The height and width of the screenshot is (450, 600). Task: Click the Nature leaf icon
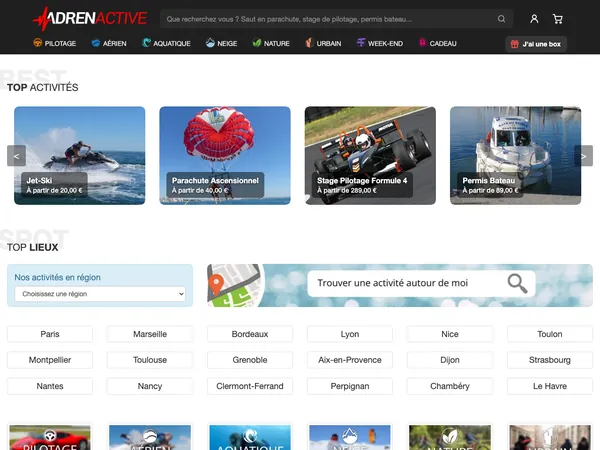tap(257, 43)
